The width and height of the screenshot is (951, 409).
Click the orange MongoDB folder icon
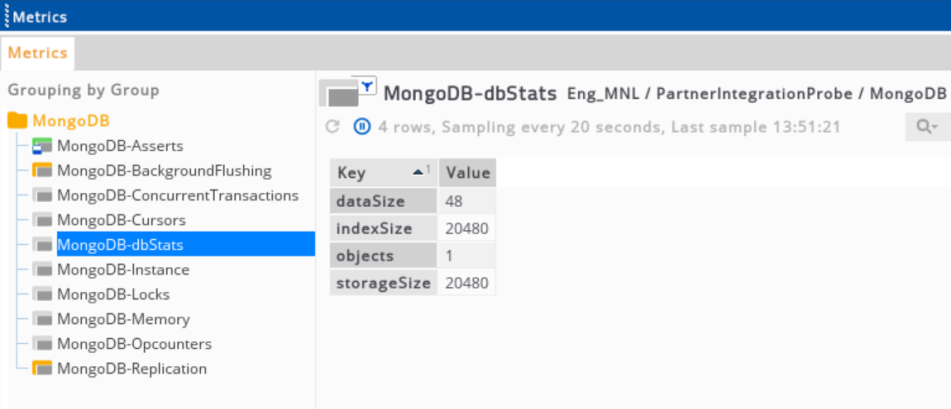pyautogui.click(x=17, y=121)
